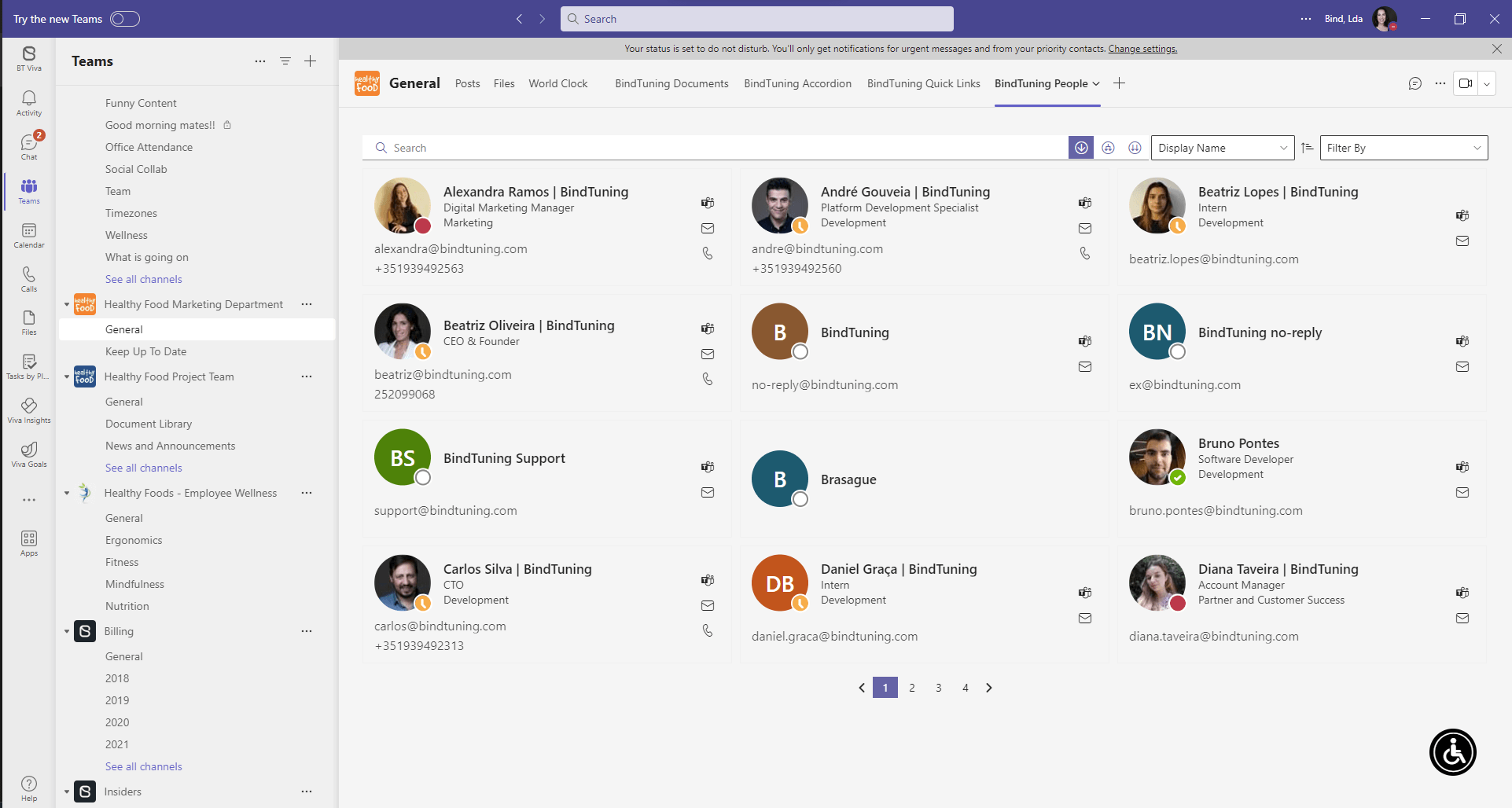Open BT Viva app in sidebar
Viewport: 1512px width, 808px height.
(x=29, y=58)
